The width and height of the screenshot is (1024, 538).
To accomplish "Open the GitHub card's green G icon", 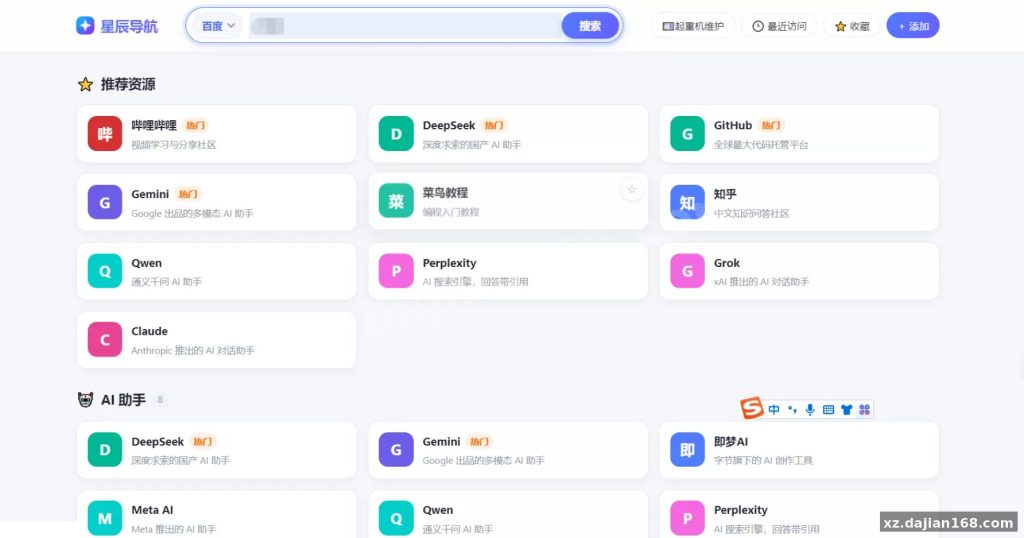I will click(687, 134).
